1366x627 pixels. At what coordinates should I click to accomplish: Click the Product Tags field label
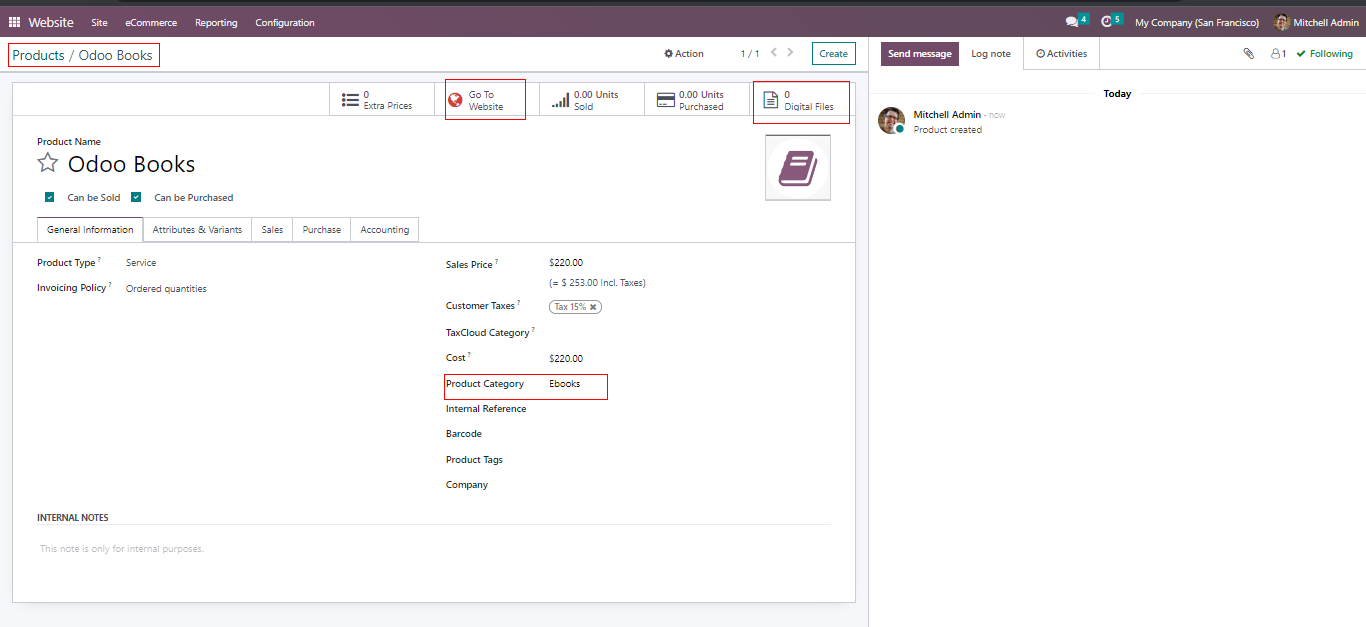click(x=474, y=460)
